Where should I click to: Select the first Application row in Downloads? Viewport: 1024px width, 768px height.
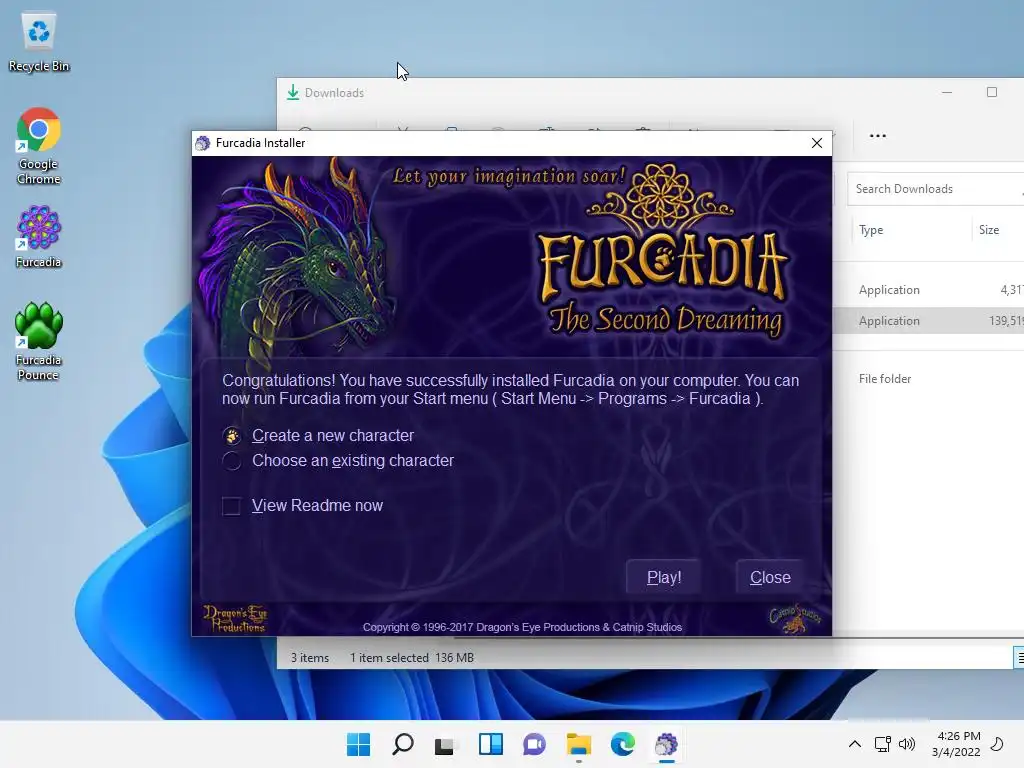(928, 290)
